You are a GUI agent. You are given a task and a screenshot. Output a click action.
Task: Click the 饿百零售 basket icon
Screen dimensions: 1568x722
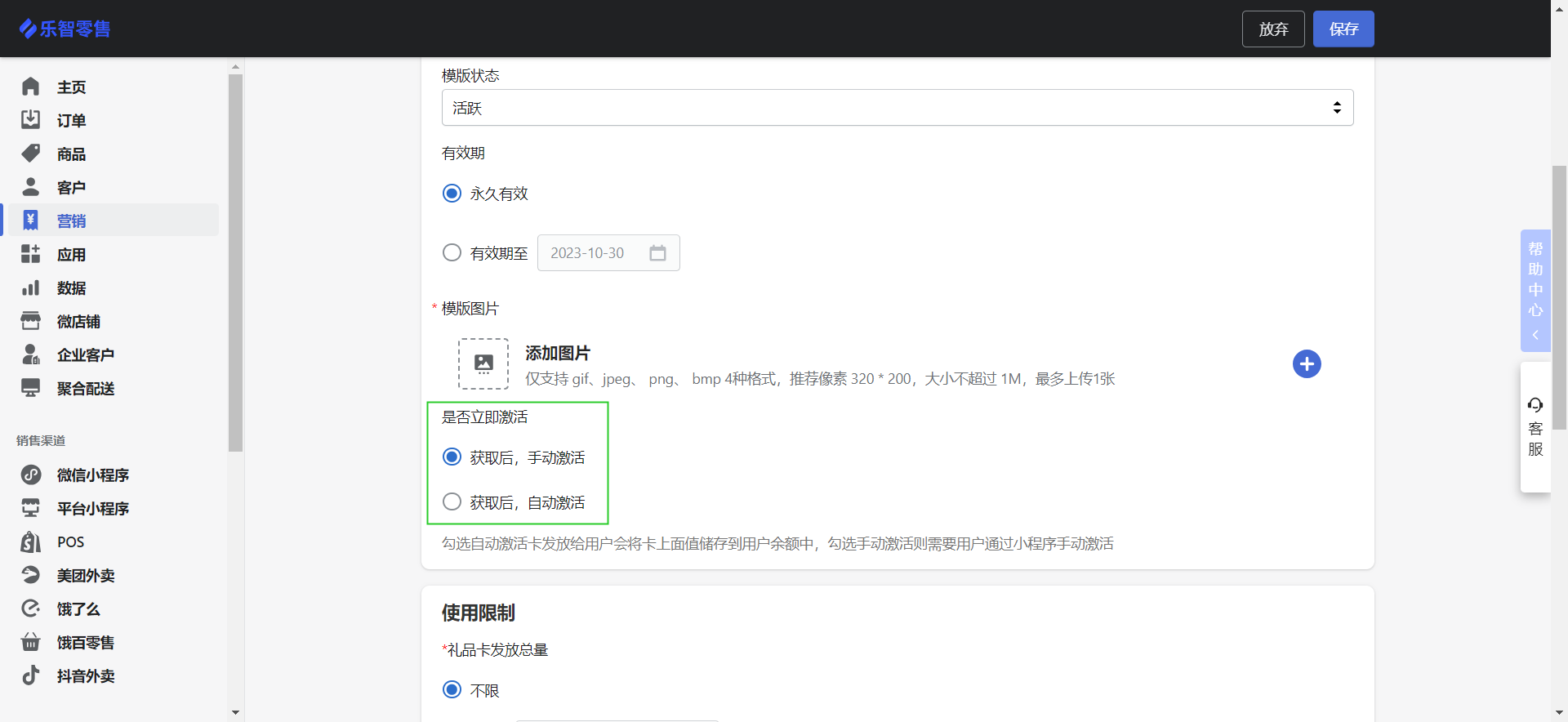pyautogui.click(x=30, y=642)
